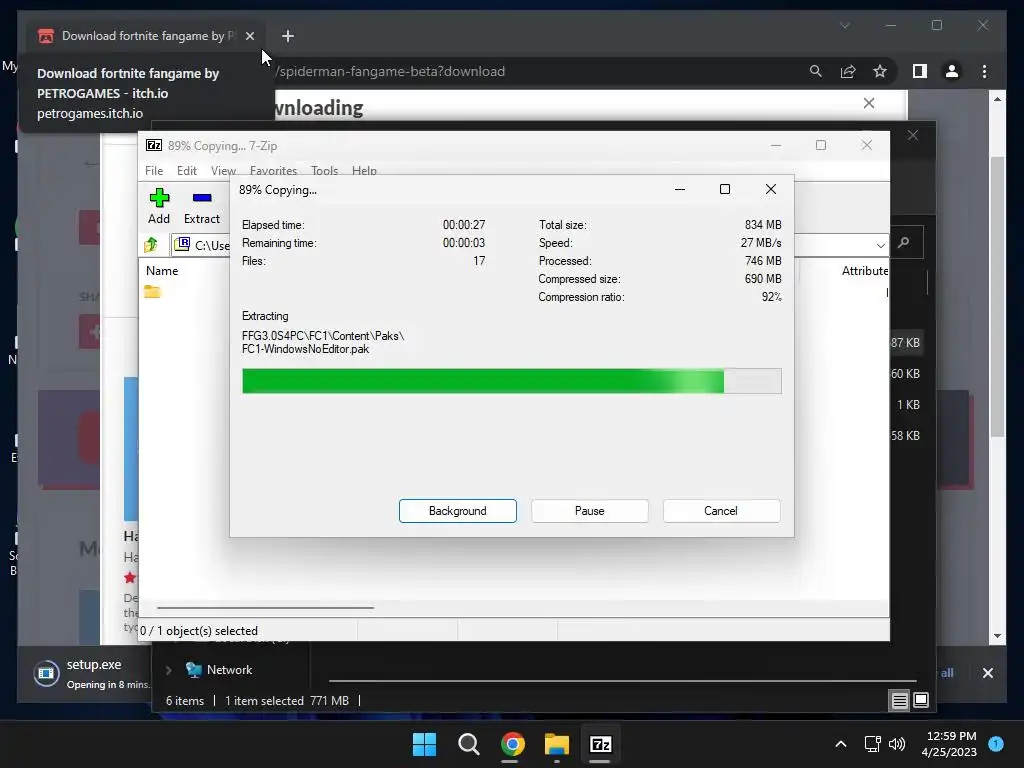Pause the 7-Zip extraction
The height and width of the screenshot is (768, 1024).
[x=589, y=511]
